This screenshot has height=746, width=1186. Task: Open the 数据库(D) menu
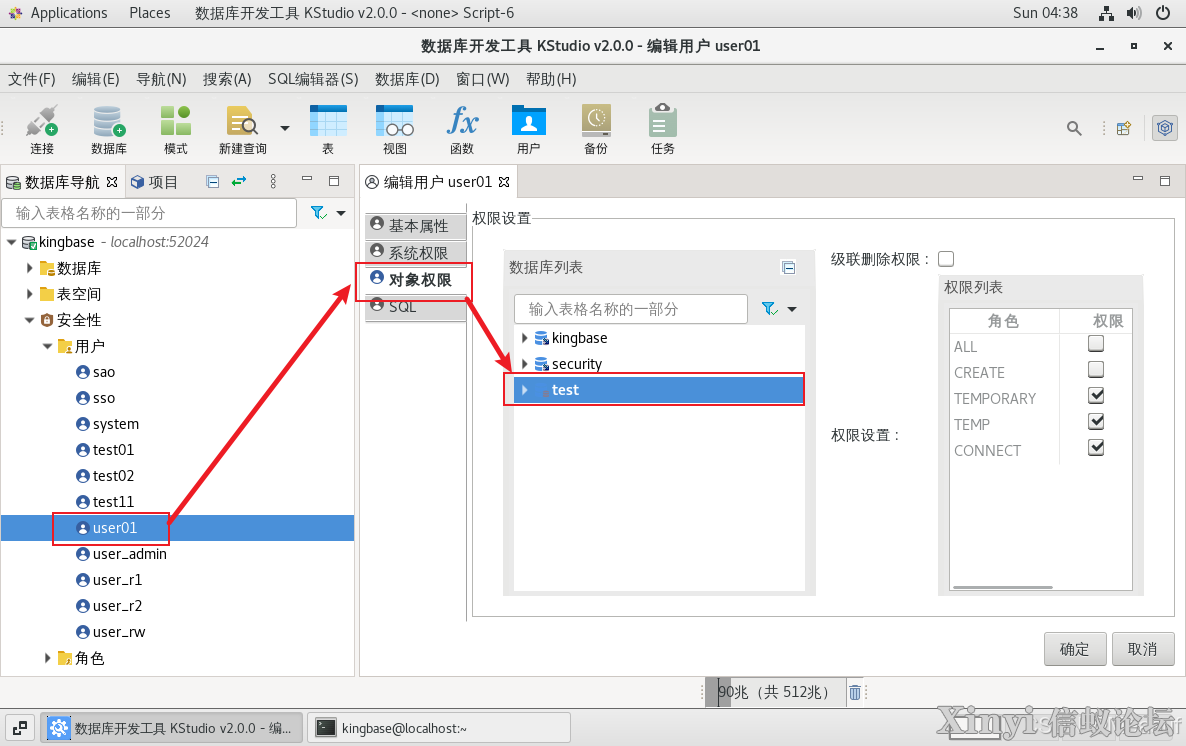tap(407, 79)
